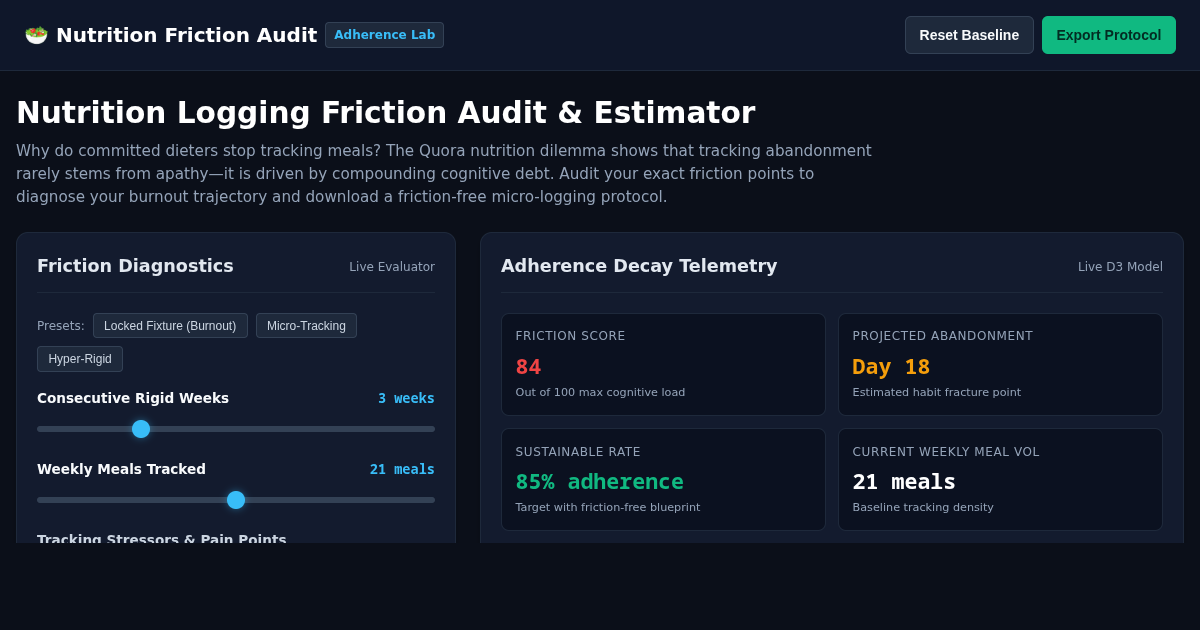Click 'Estimated habit fracture point' caption
The width and height of the screenshot is (1200, 630).
point(936,393)
